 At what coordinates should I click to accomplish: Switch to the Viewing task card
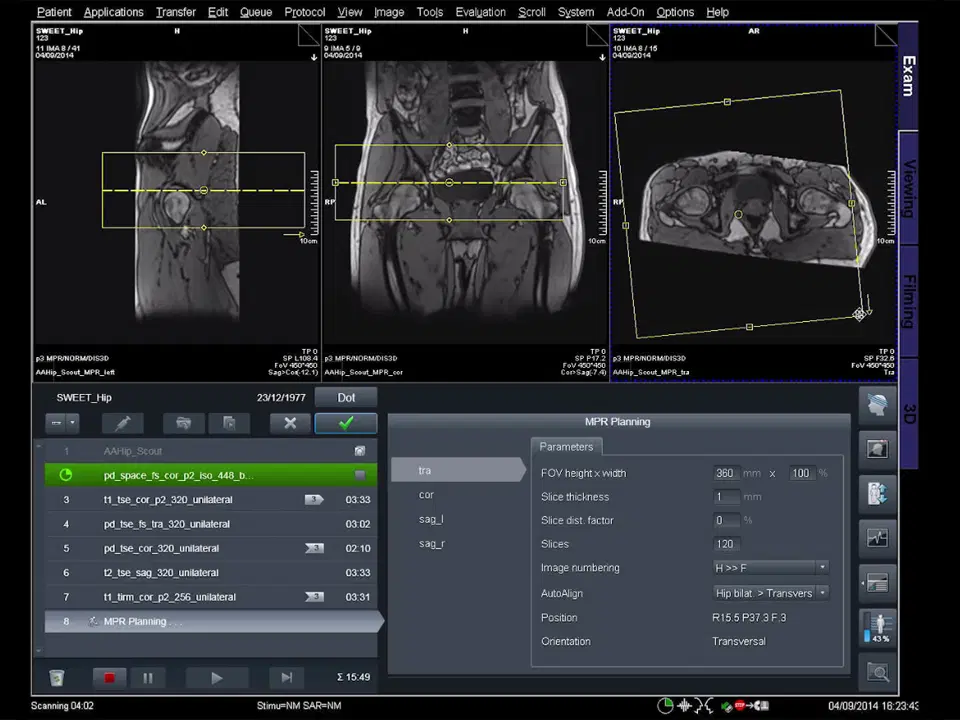point(908,187)
